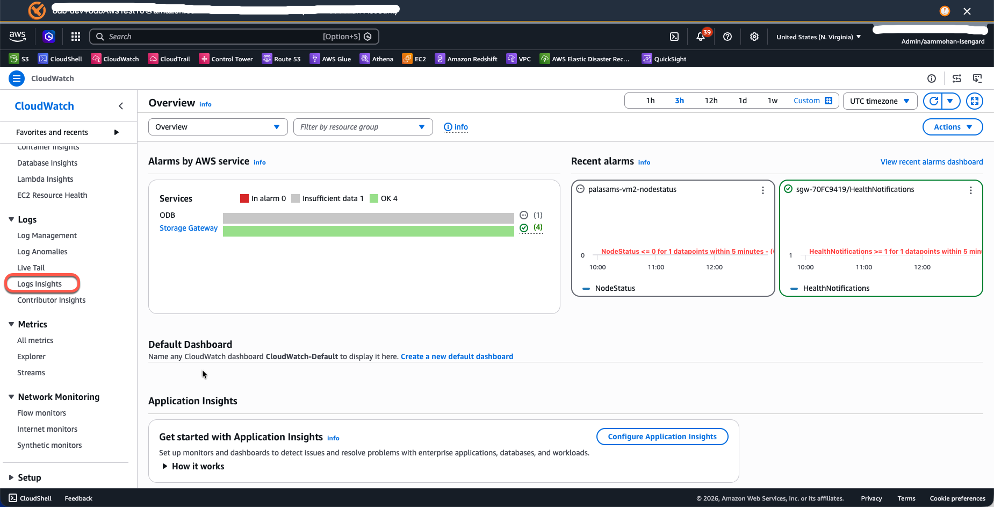Open the S3 bookmark shortcut
The image size is (994, 508).
point(19,59)
